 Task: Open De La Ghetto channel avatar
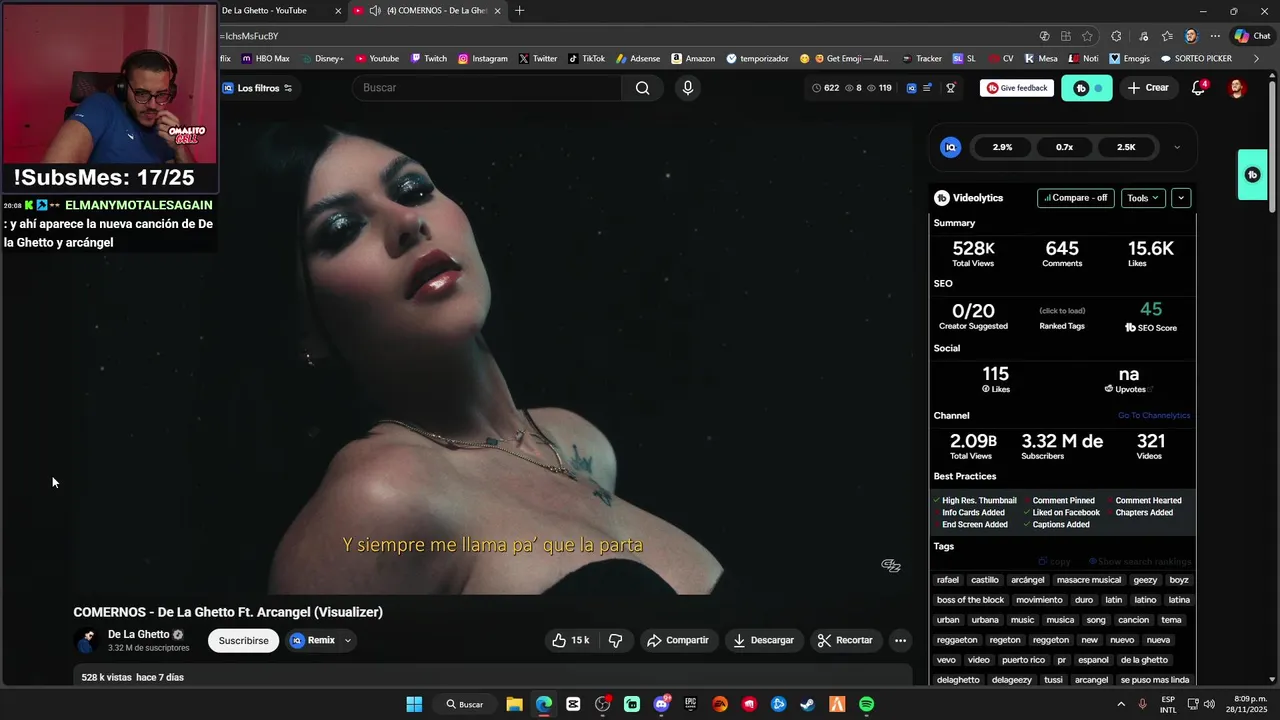[87, 640]
